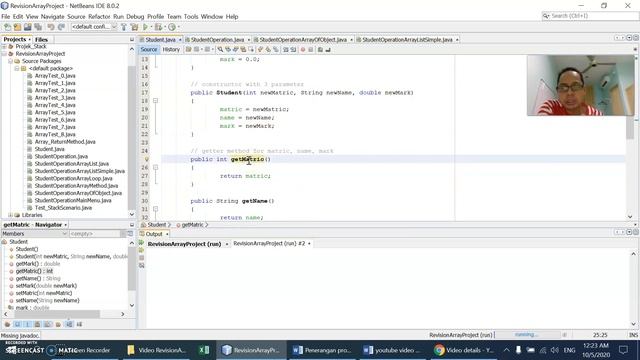The image size is (640, 360).
Task: Toggle Show Static Members filter in Navigator
Action: pyautogui.click(x=27, y=324)
